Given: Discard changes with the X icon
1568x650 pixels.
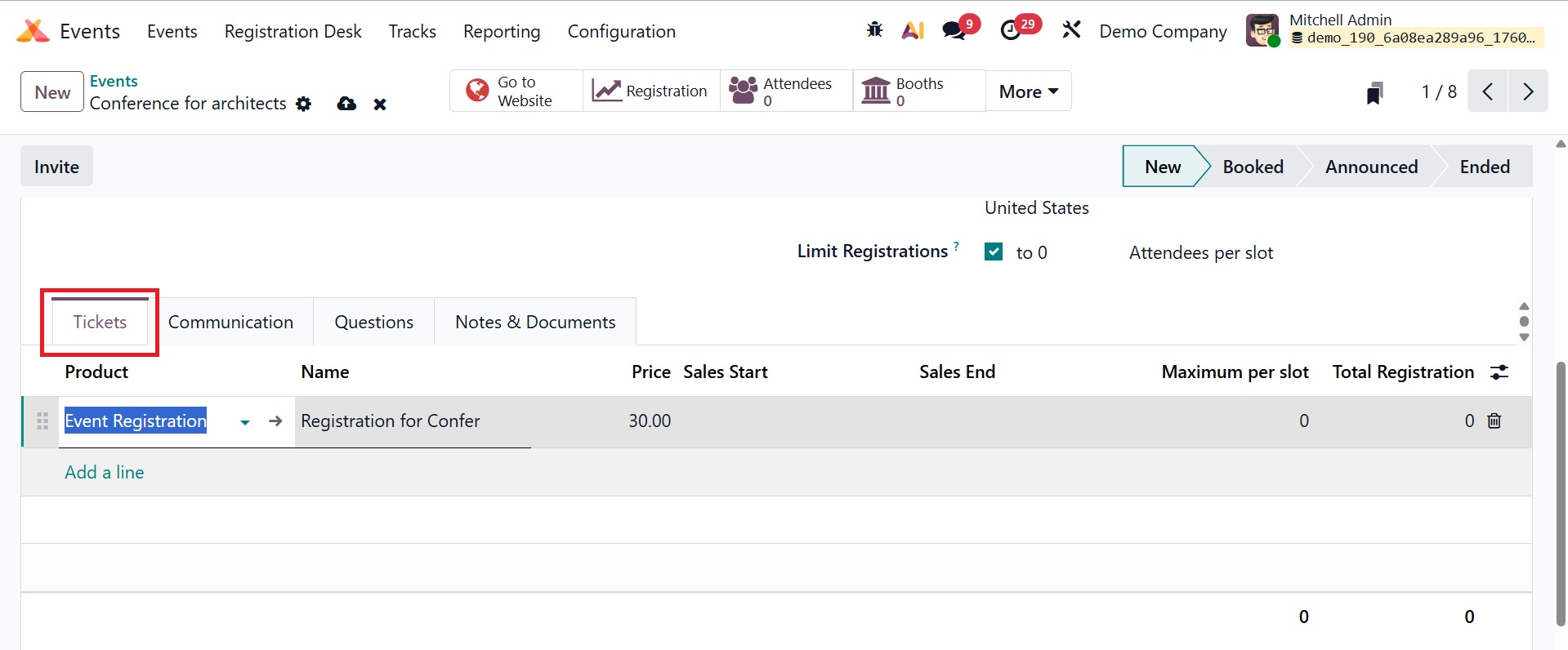Looking at the screenshot, I should click(380, 104).
